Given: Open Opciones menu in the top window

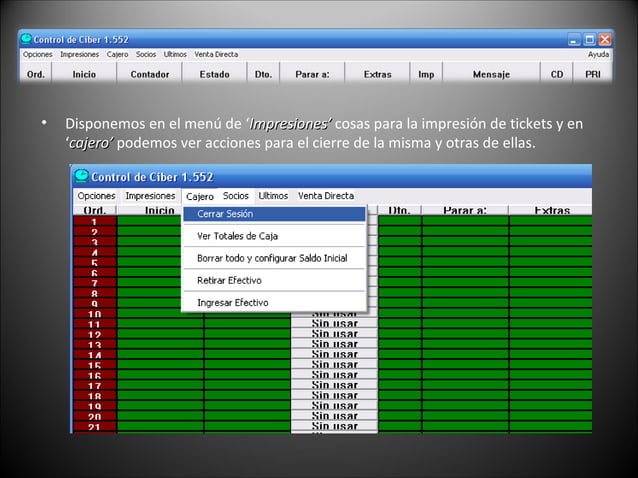Looking at the screenshot, I should [x=37, y=55].
